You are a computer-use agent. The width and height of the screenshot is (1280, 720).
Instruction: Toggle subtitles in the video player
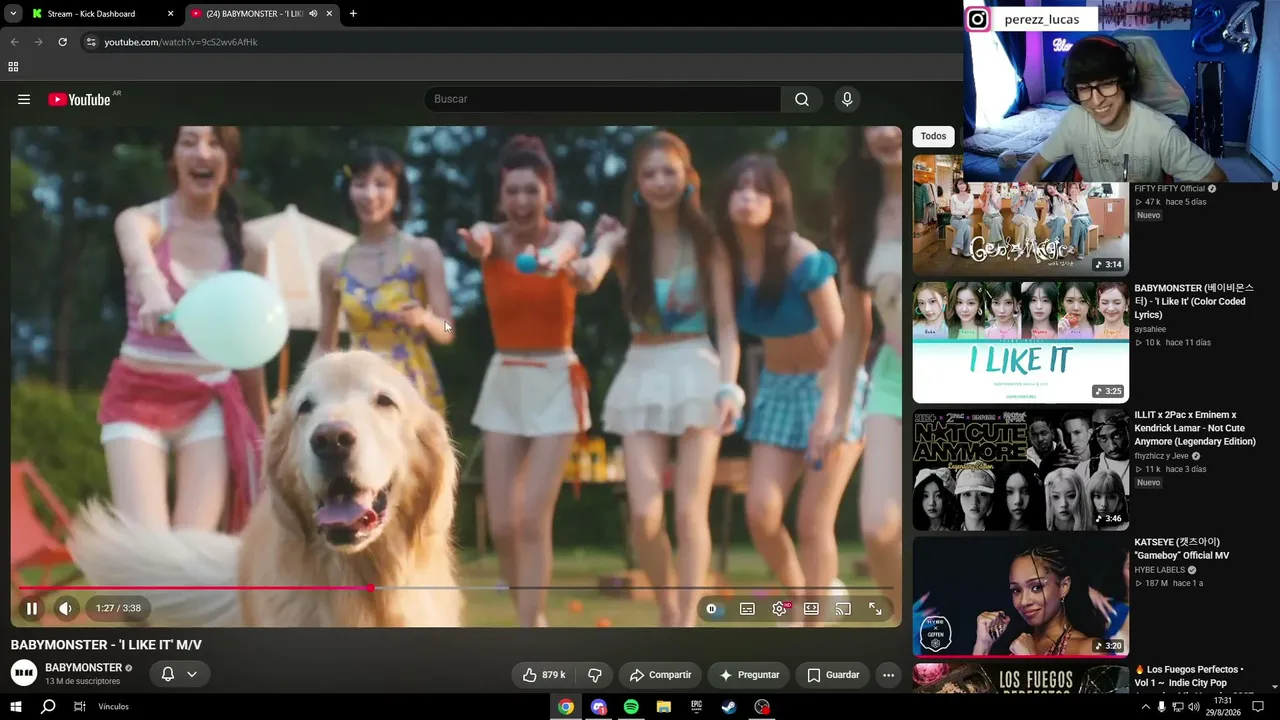747,608
